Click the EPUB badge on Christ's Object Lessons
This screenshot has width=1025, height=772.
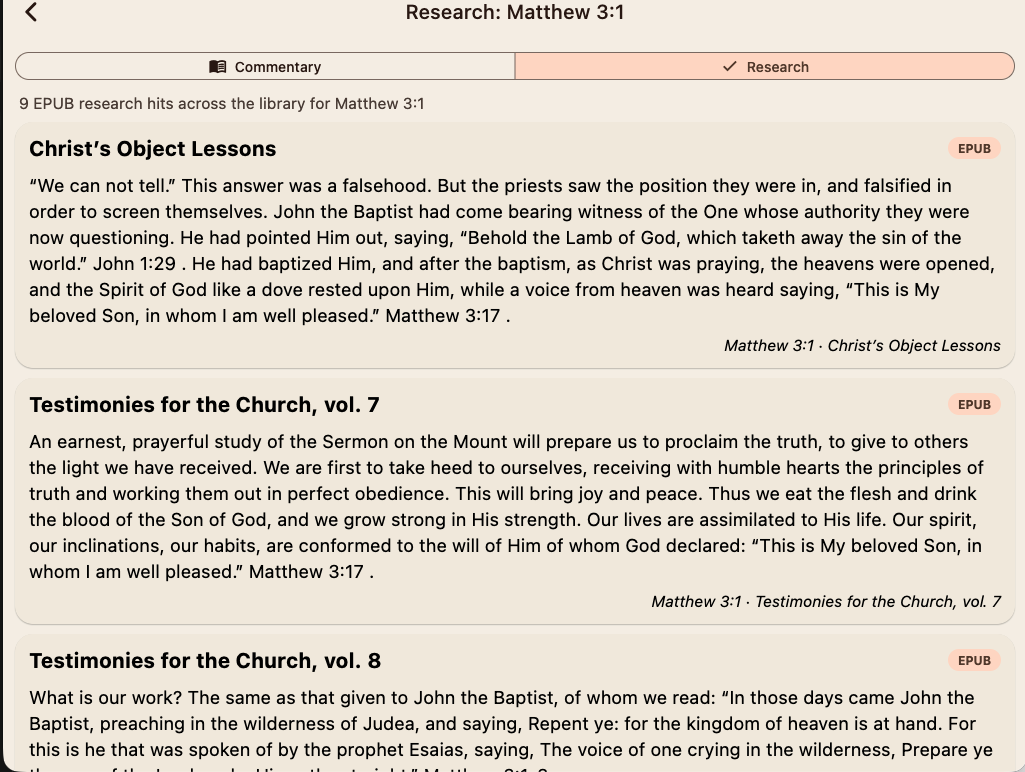(x=973, y=147)
